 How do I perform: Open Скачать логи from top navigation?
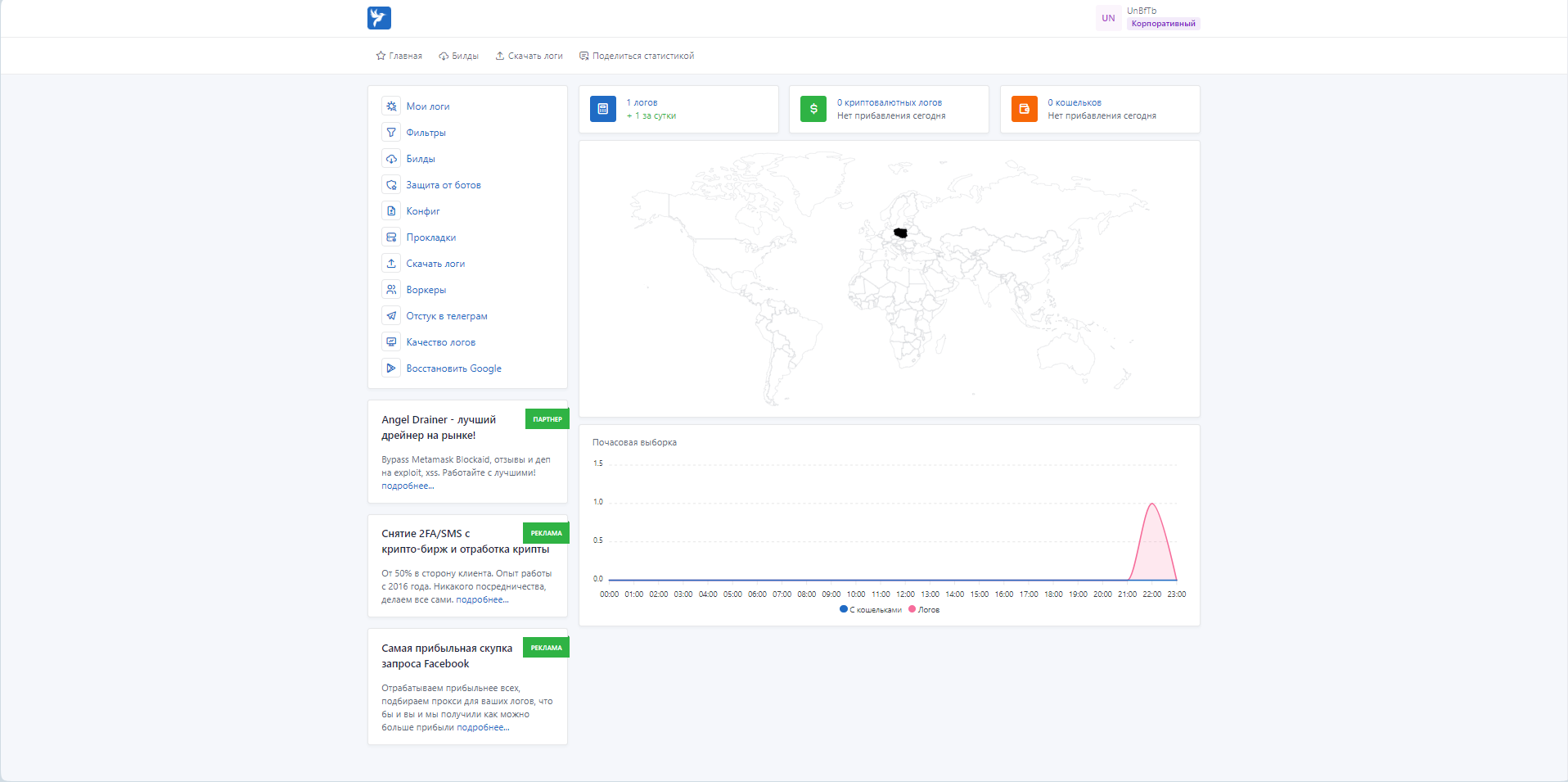click(x=529, y=56)
